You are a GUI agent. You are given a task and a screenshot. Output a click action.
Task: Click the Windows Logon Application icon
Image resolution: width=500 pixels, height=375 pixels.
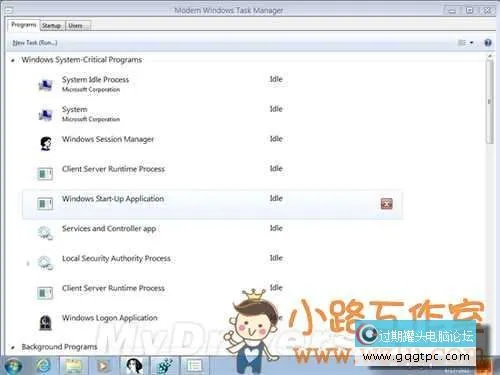click(45, 322)
